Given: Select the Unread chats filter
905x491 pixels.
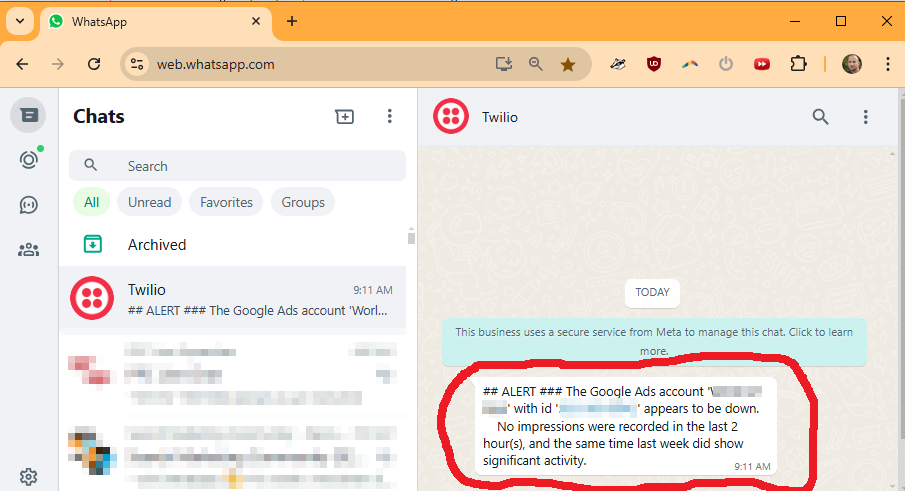Looking at the screenshot, I should (149, 202).
